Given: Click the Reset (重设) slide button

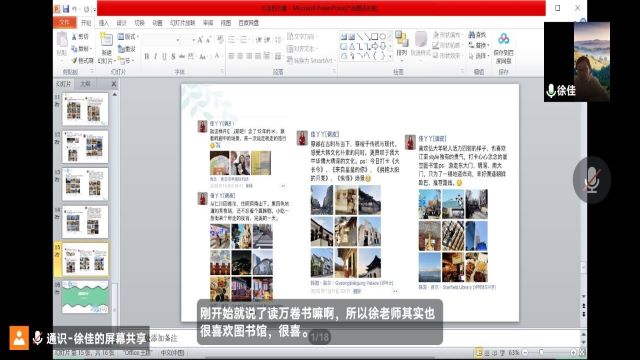Looking at the screenshot, I should tap(127, 49).
